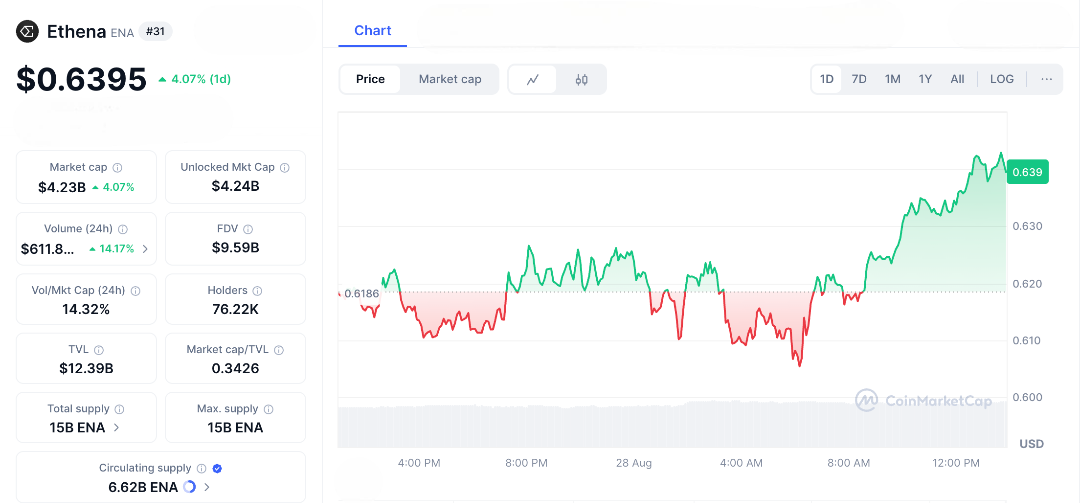Expand Volume (24h) details chevron
Screen dimensions: 1080x503
[x=145, y=249]
